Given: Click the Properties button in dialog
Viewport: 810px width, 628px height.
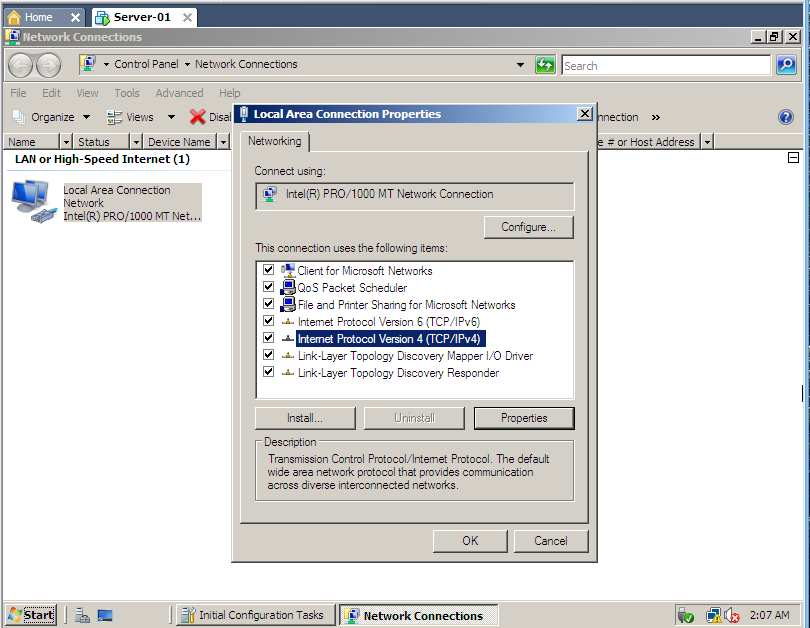Looking at the screenshot, I should pos(524,418).
